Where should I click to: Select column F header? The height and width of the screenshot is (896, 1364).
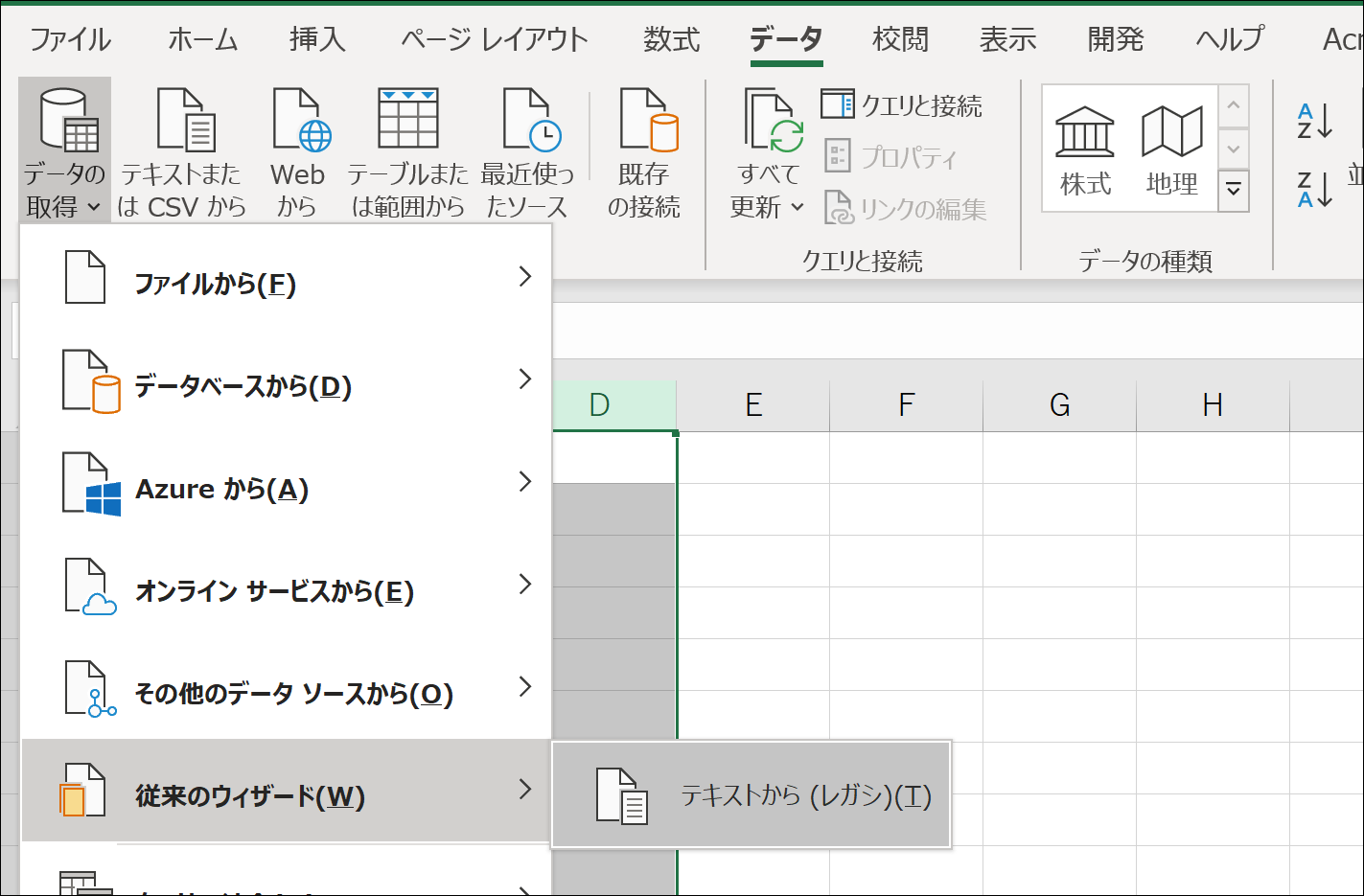click(x=907, y=405)
